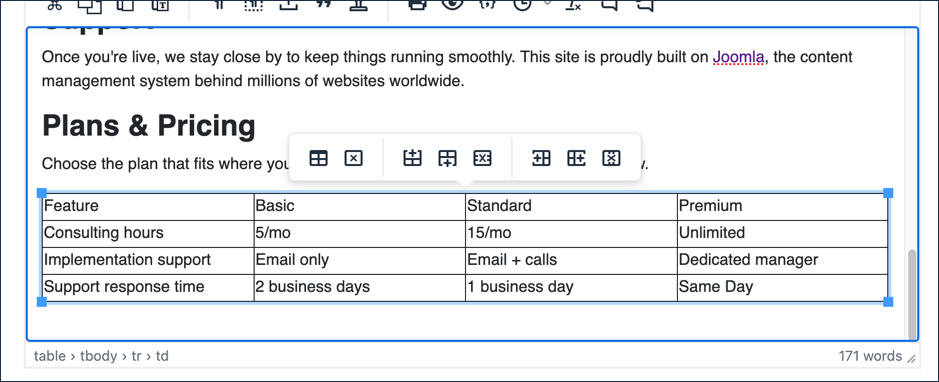This screenshot has height=382, width=939.
Task: Click the '2 business days' cell
Action: pos(359,288)
